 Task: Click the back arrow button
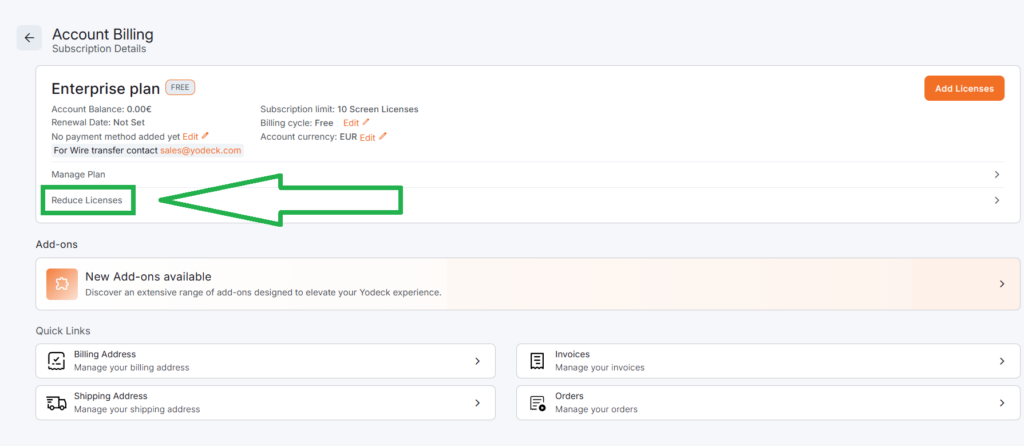pos(29,38)
